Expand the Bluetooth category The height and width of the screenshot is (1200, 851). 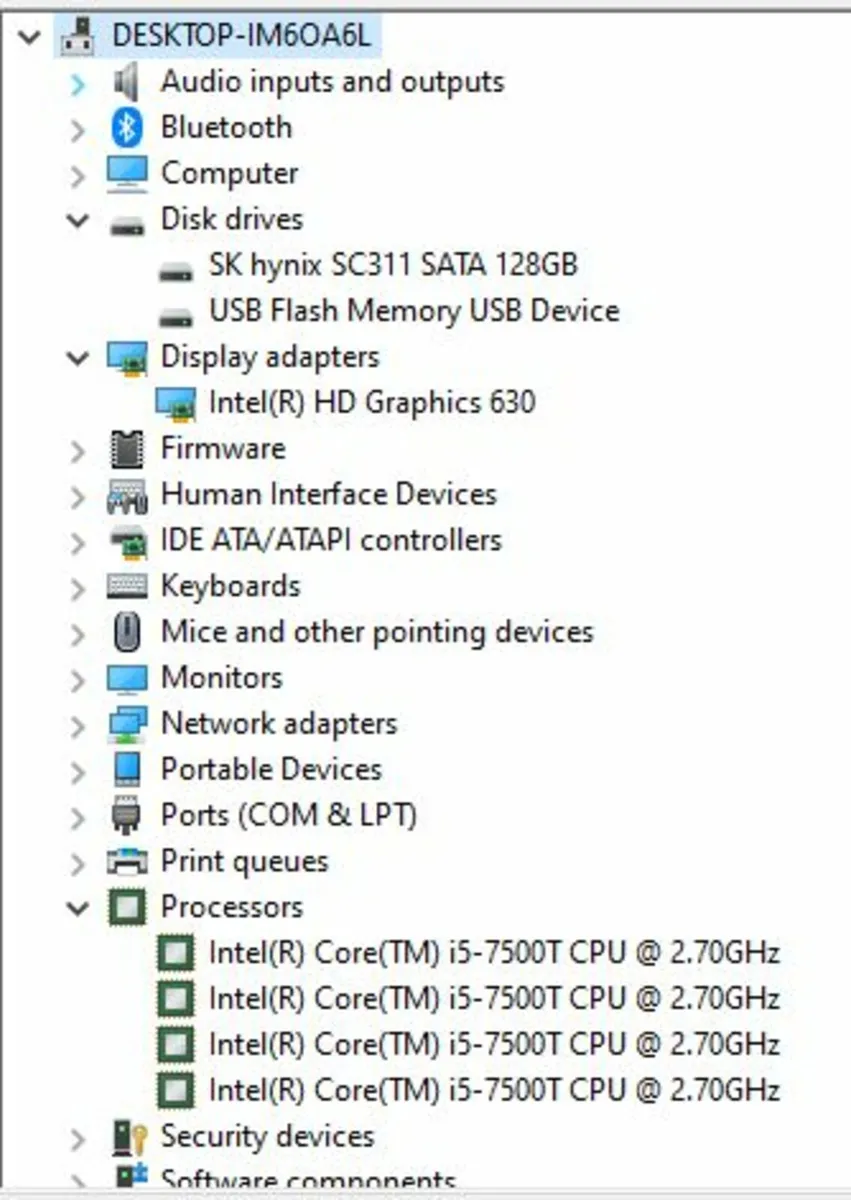click(78, 128)
